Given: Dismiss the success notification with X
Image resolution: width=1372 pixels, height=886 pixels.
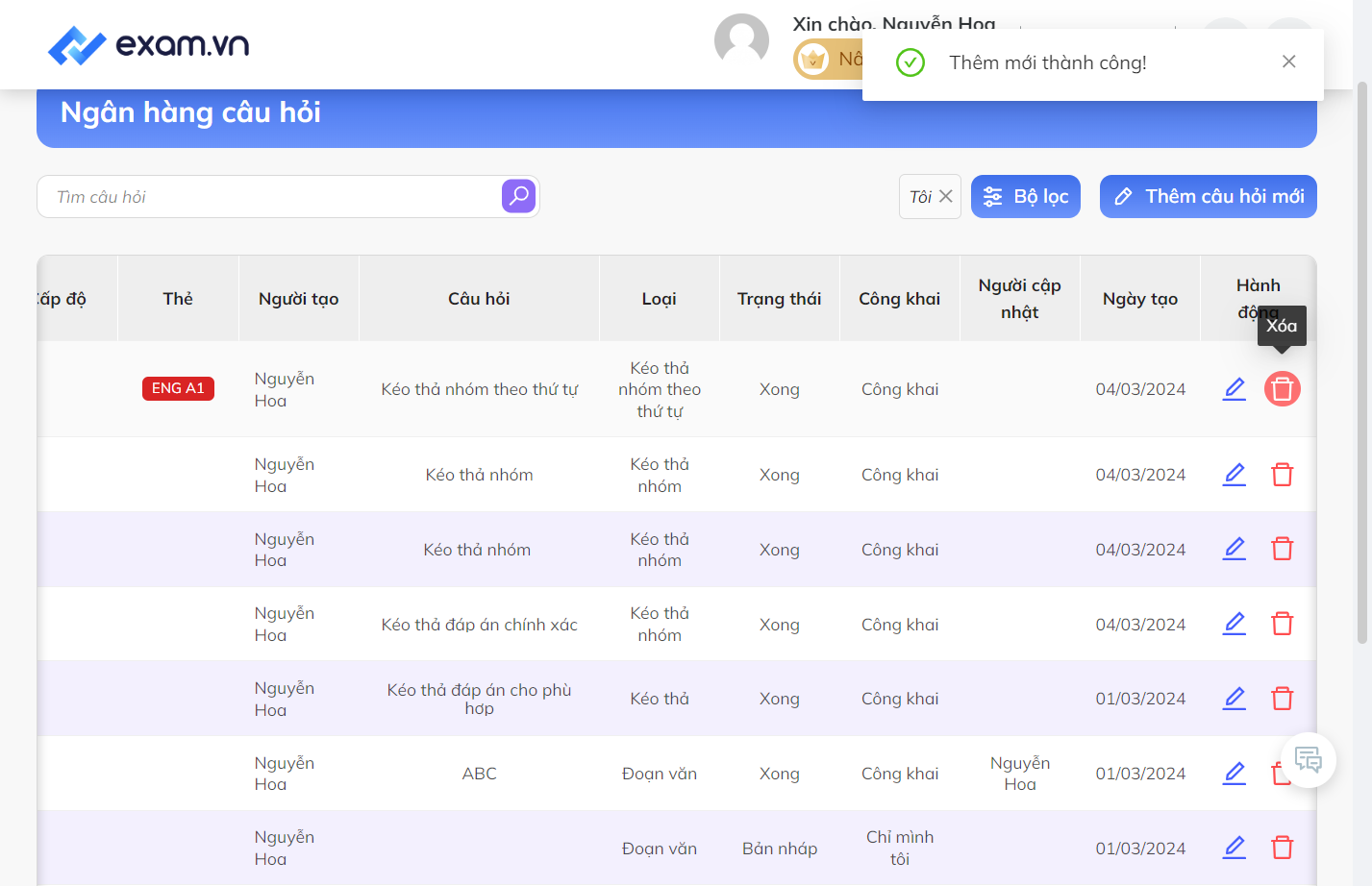Looking at the screenshot, I should click(1288, 62).
